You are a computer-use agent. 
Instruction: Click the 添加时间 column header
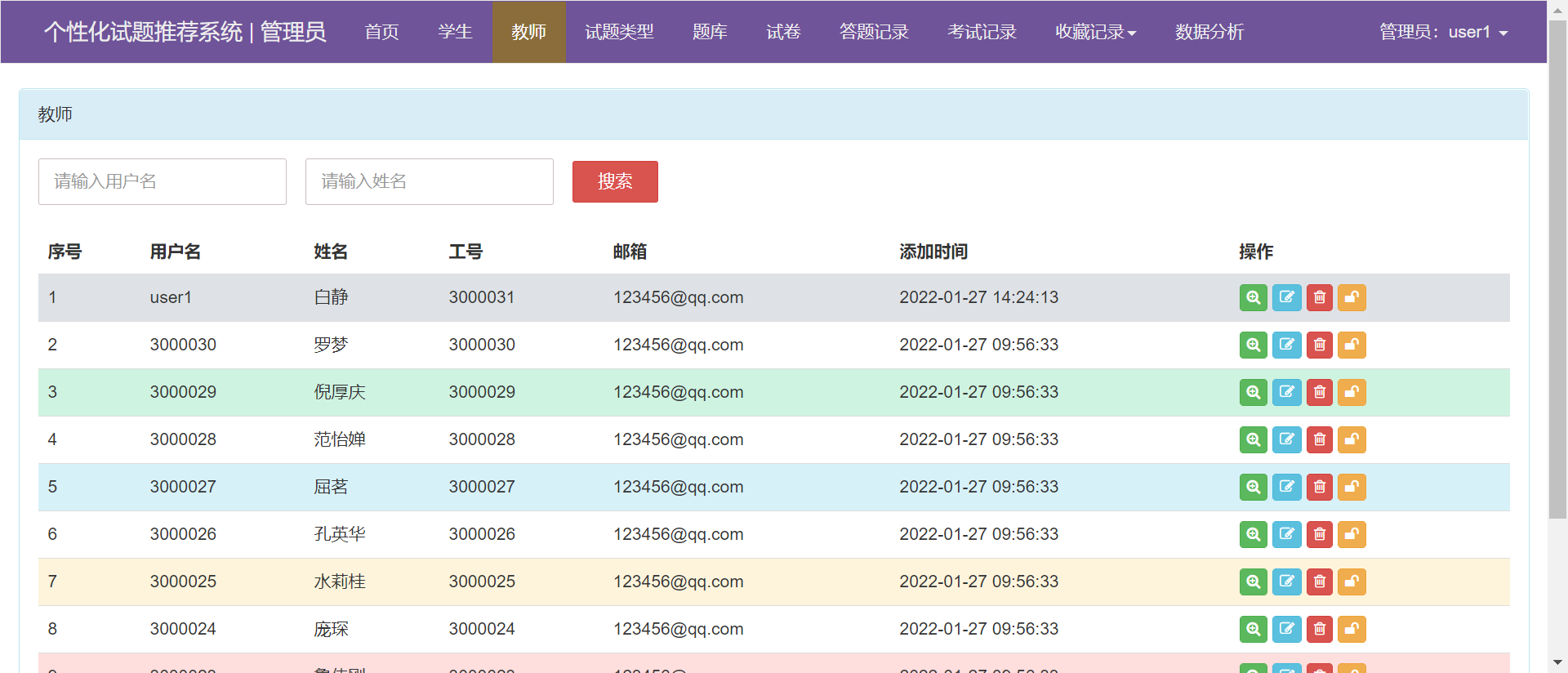933,252
